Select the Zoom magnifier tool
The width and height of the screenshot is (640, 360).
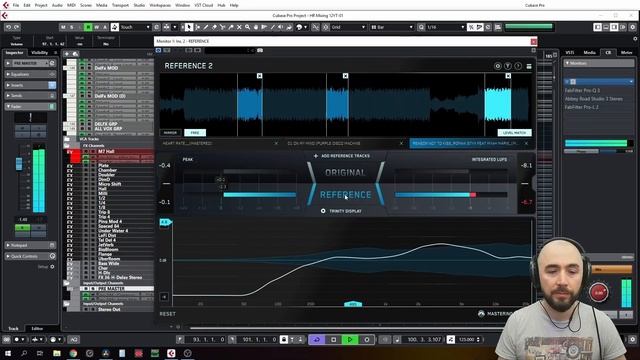click(247, 27)
